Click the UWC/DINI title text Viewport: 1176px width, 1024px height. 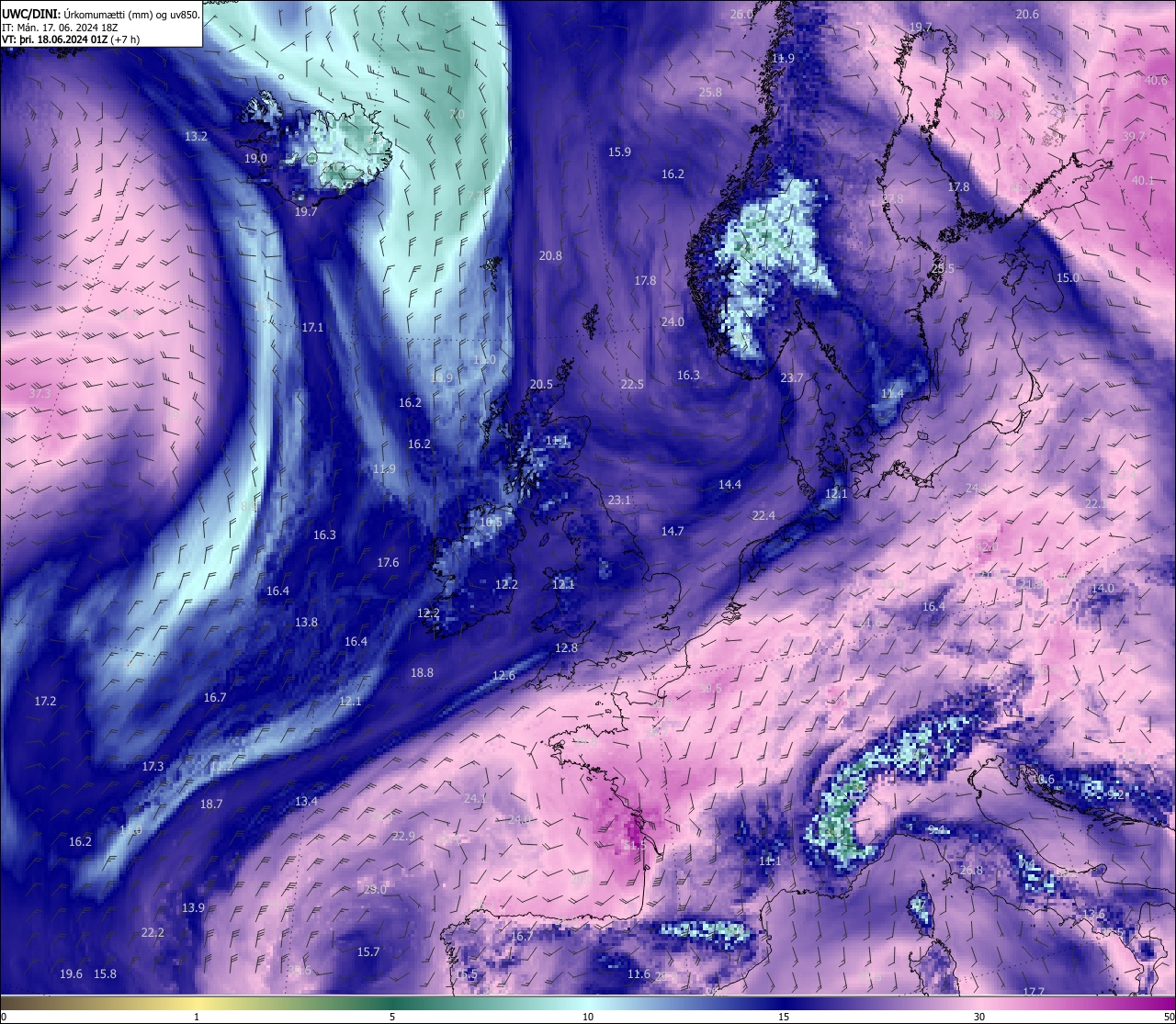101,14
